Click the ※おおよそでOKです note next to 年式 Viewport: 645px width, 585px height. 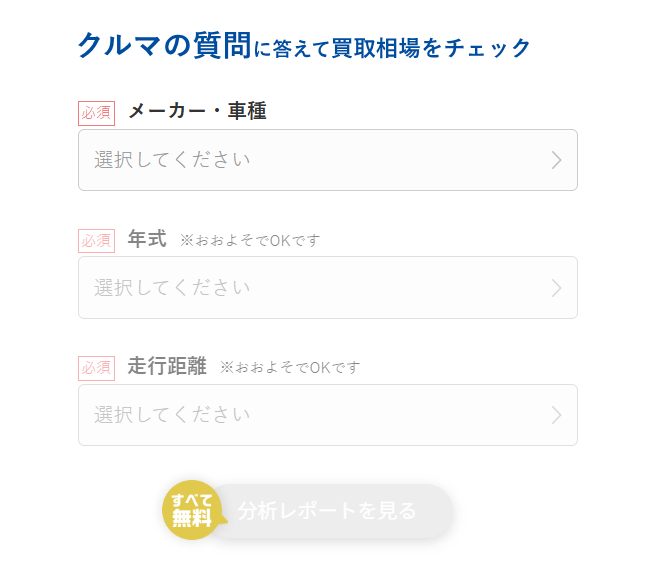coord(250,241)
